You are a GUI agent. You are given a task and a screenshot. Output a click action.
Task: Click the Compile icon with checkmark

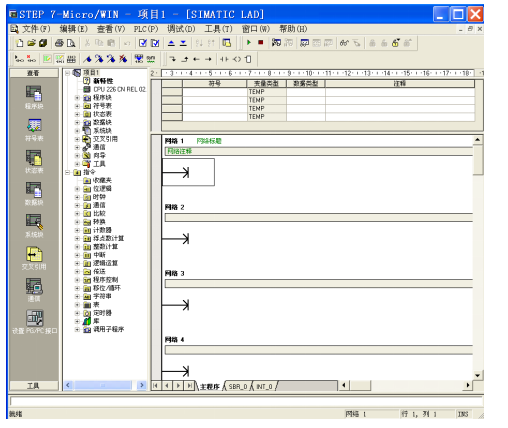(x=143, y=43)
